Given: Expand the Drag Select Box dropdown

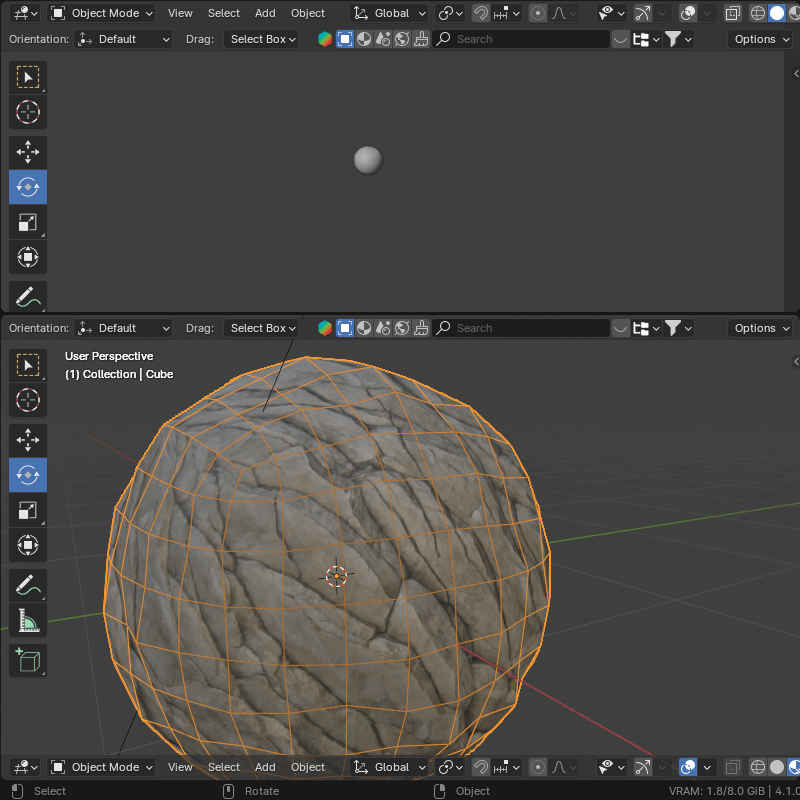Looking at the screenshot, I should 261,39.
